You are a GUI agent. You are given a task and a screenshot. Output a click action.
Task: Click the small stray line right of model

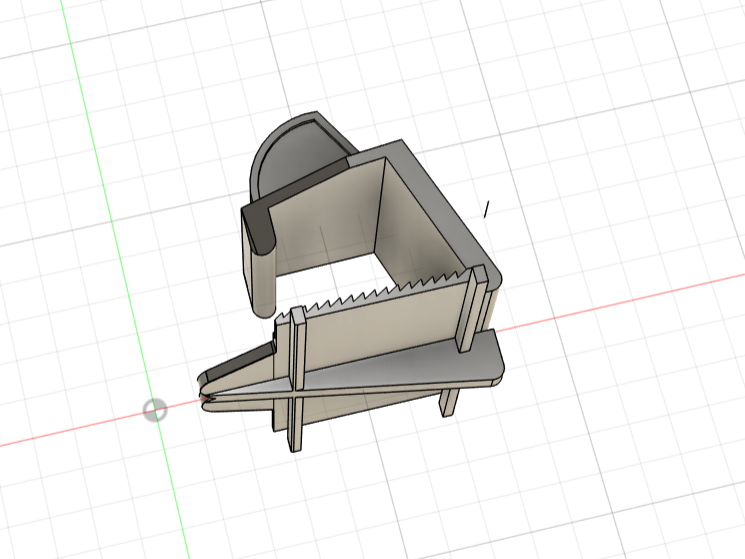pyautogui.click(x=486, y=209)
